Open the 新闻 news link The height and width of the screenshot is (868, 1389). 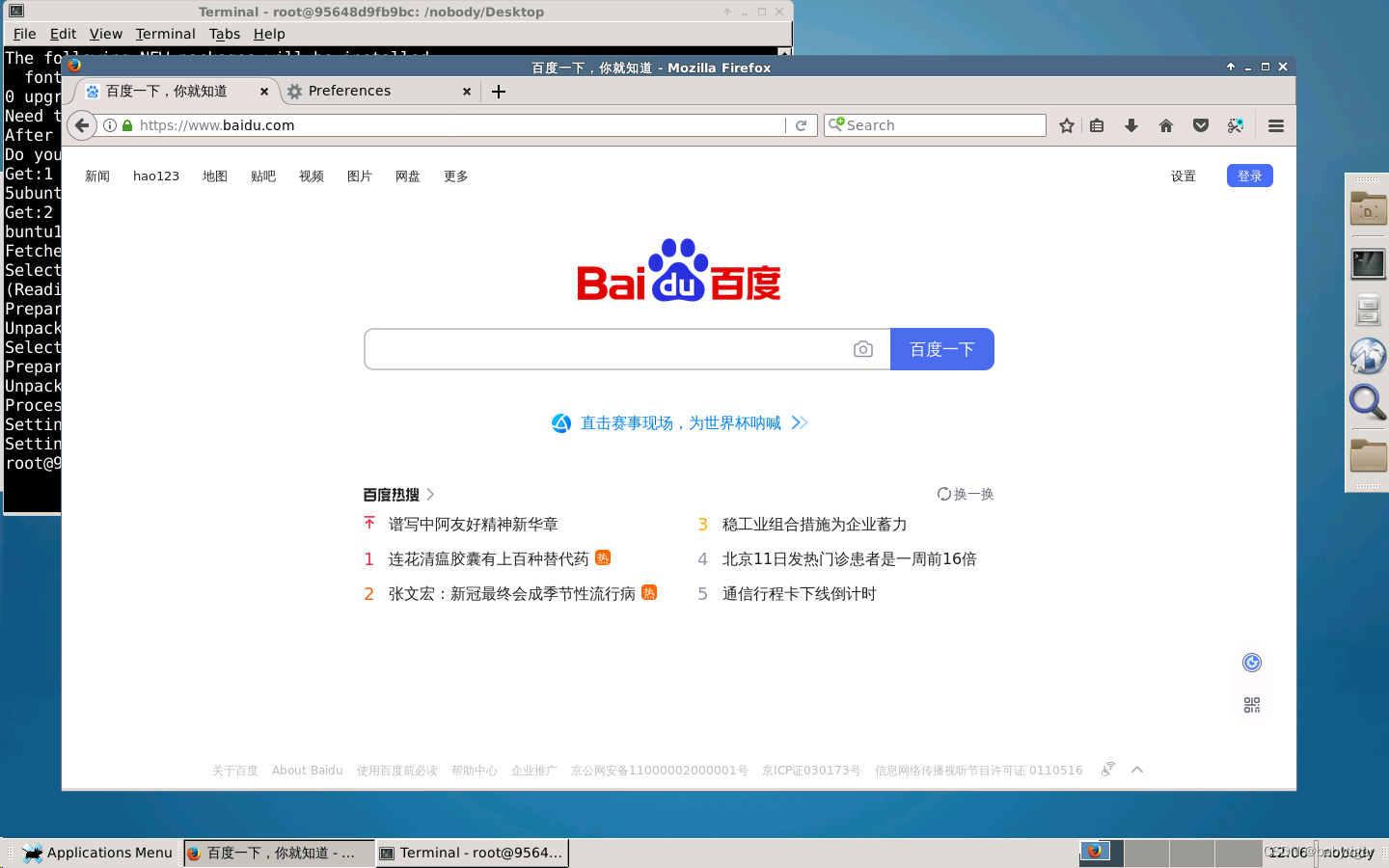(x=97, y=176)
